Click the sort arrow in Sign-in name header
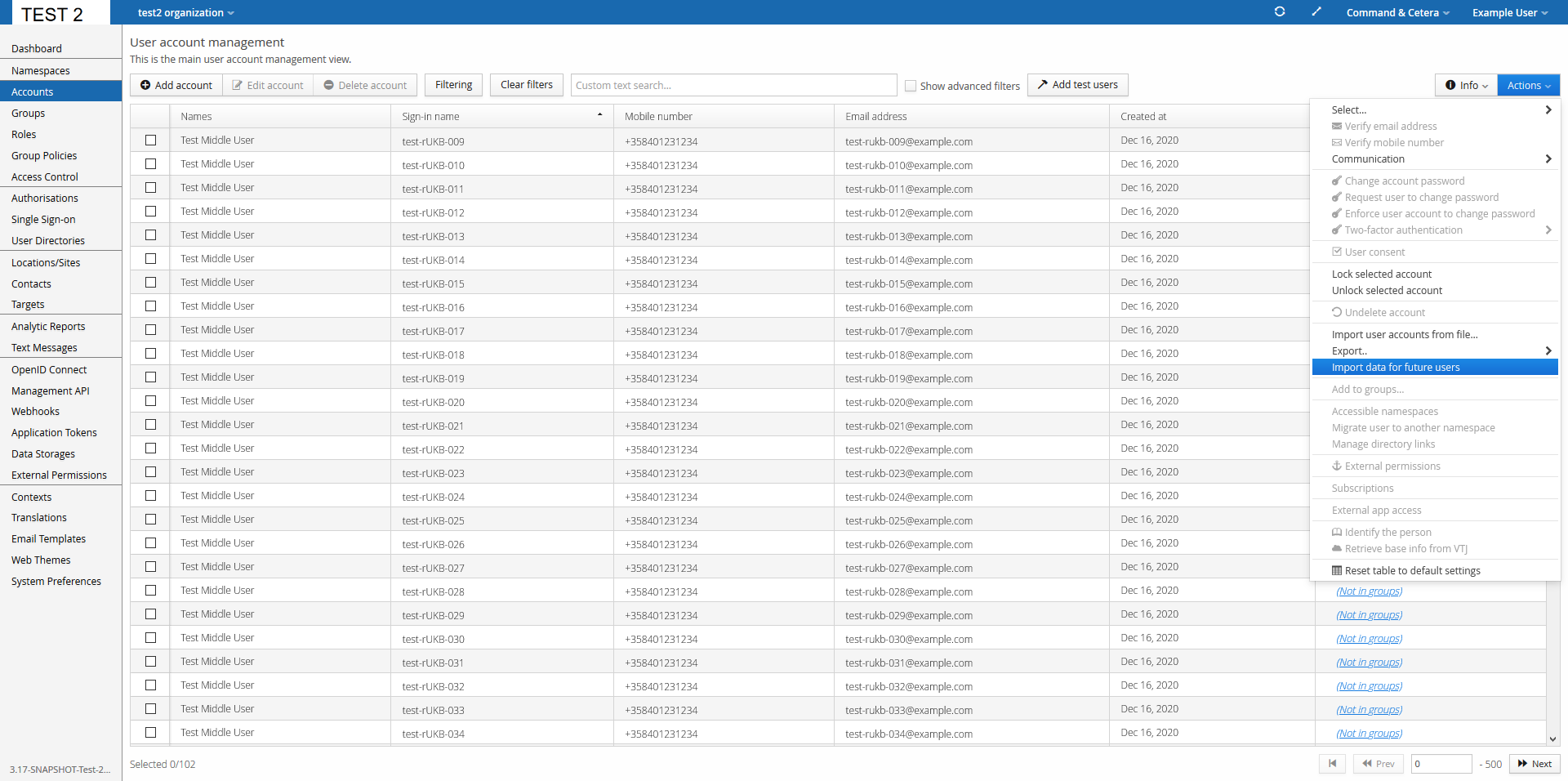 600,115
